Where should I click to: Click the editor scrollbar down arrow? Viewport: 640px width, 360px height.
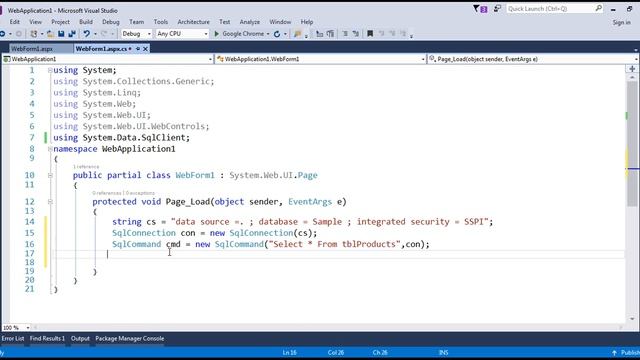(x=632, y=319)
